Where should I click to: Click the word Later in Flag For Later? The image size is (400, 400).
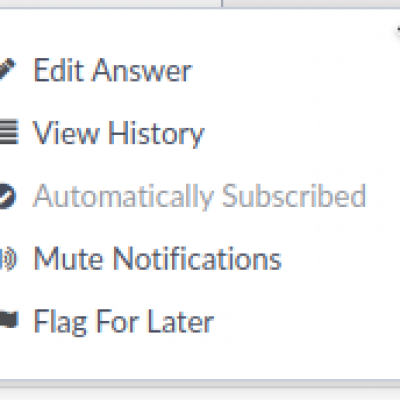[180, 321]
